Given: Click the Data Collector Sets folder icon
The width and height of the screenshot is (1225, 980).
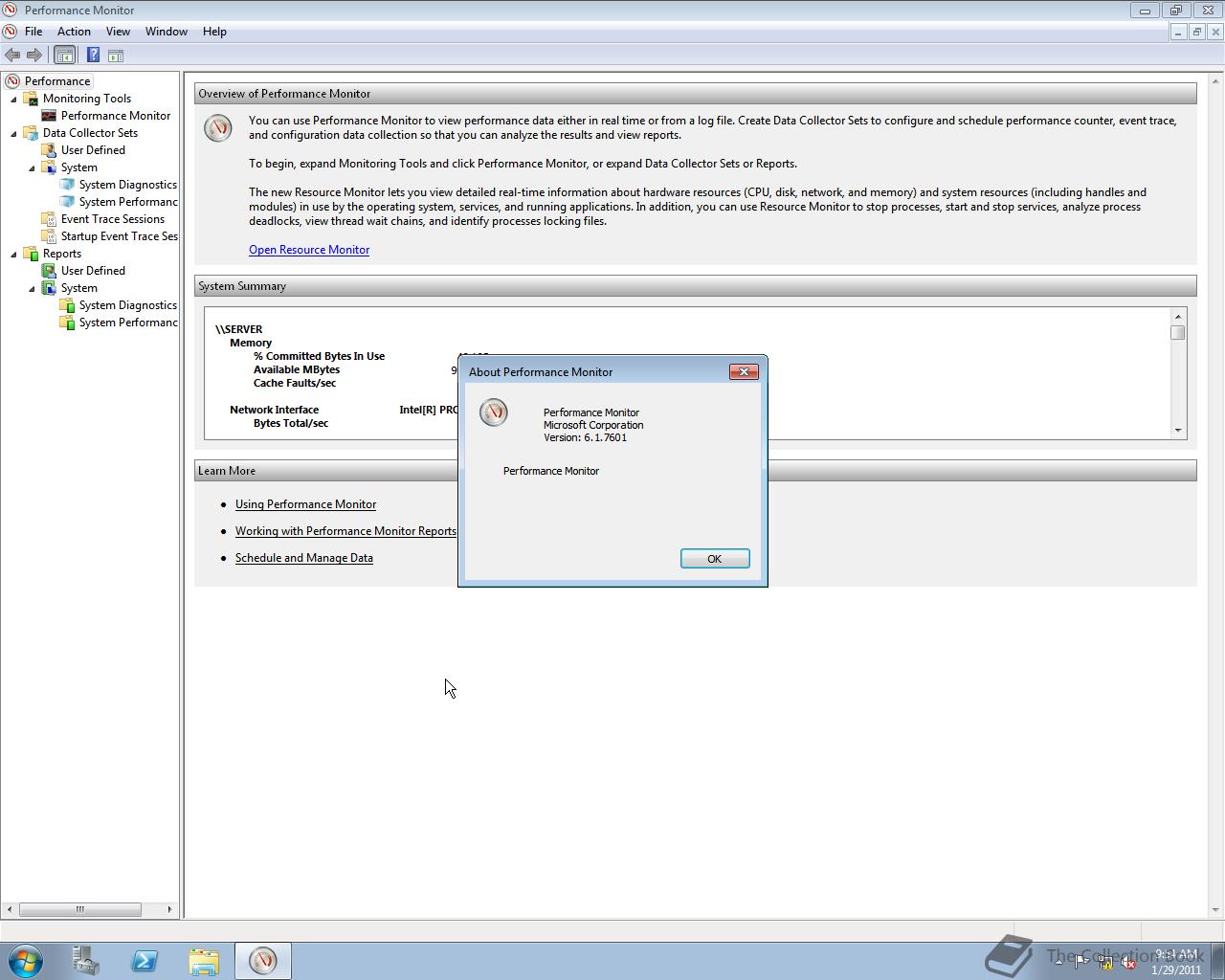Looking at the screenshot, I should pos(31,133).
